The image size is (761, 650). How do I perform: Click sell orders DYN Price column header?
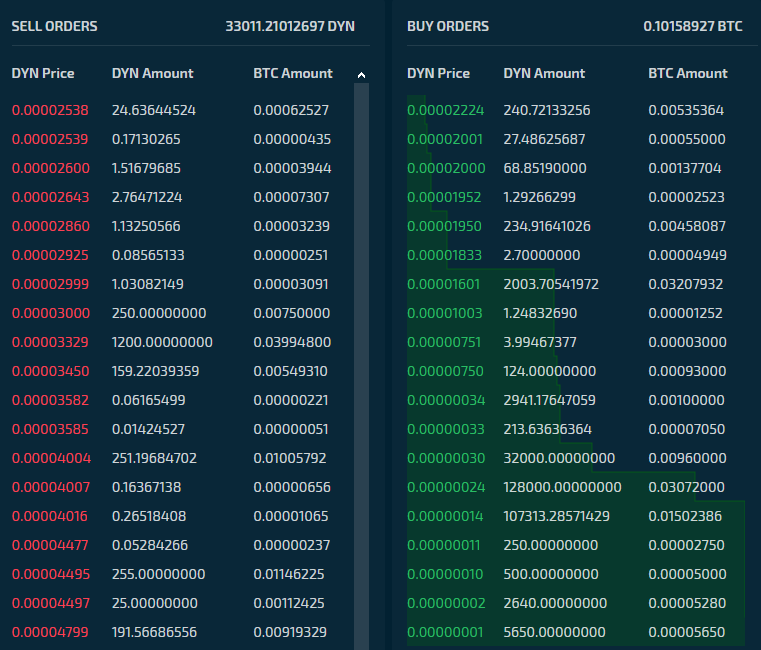pos(43,73)
